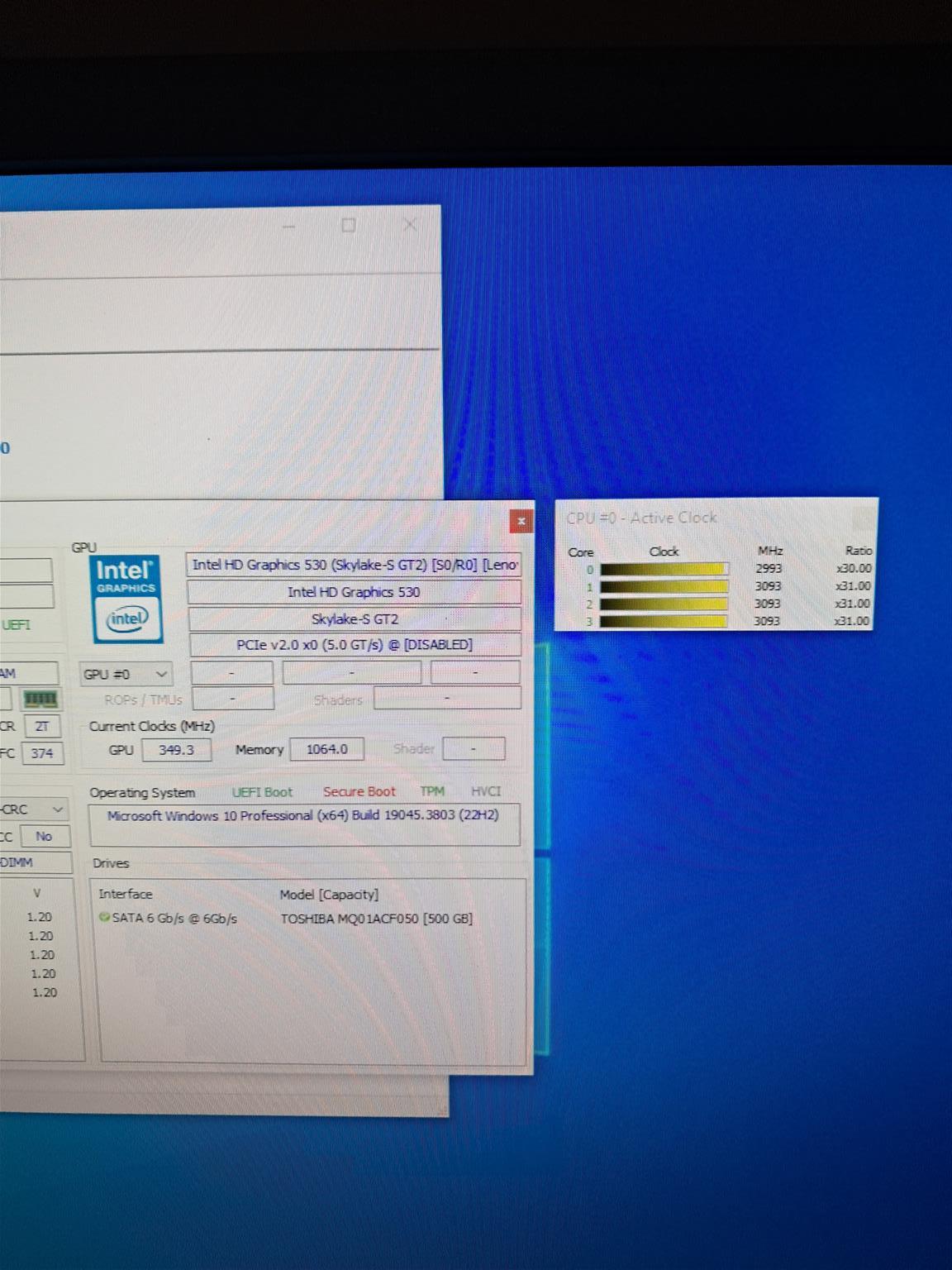Minimize the background HWiNFO window

288,226
